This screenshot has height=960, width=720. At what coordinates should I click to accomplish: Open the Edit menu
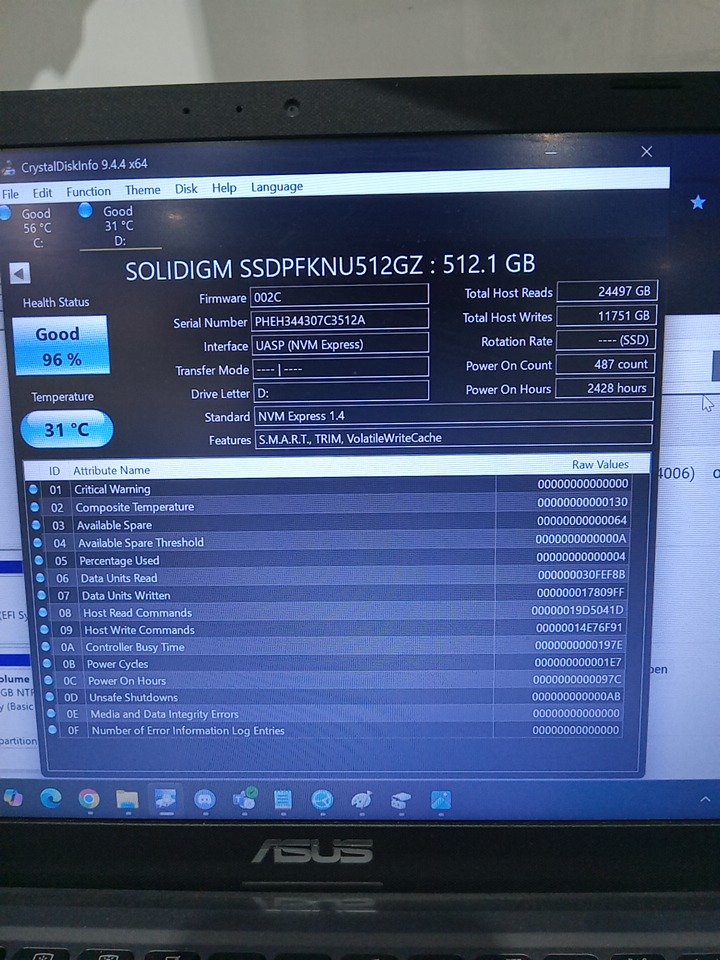pos(42,193)
